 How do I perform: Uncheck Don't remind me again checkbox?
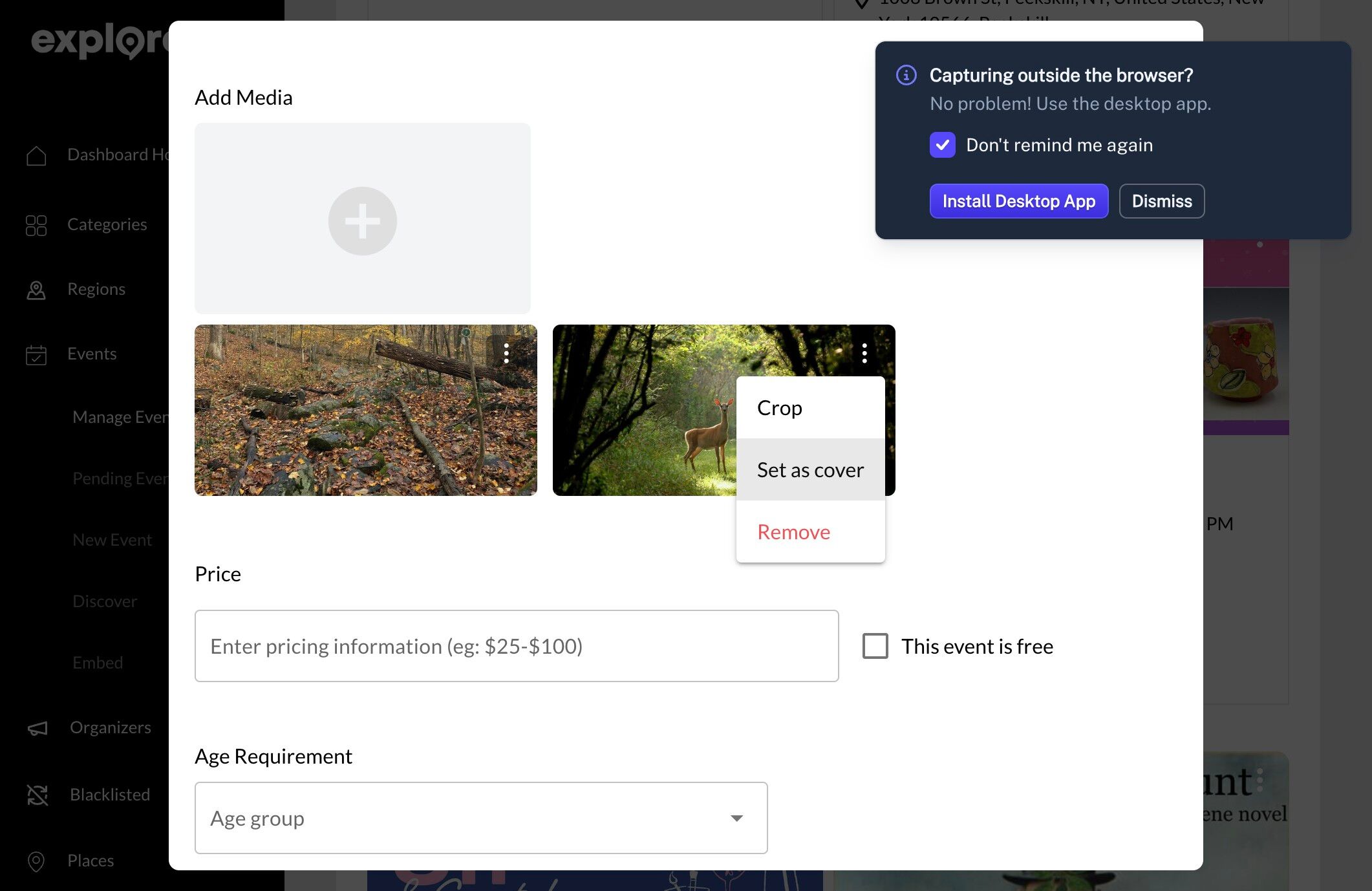[x=942, y=145]
